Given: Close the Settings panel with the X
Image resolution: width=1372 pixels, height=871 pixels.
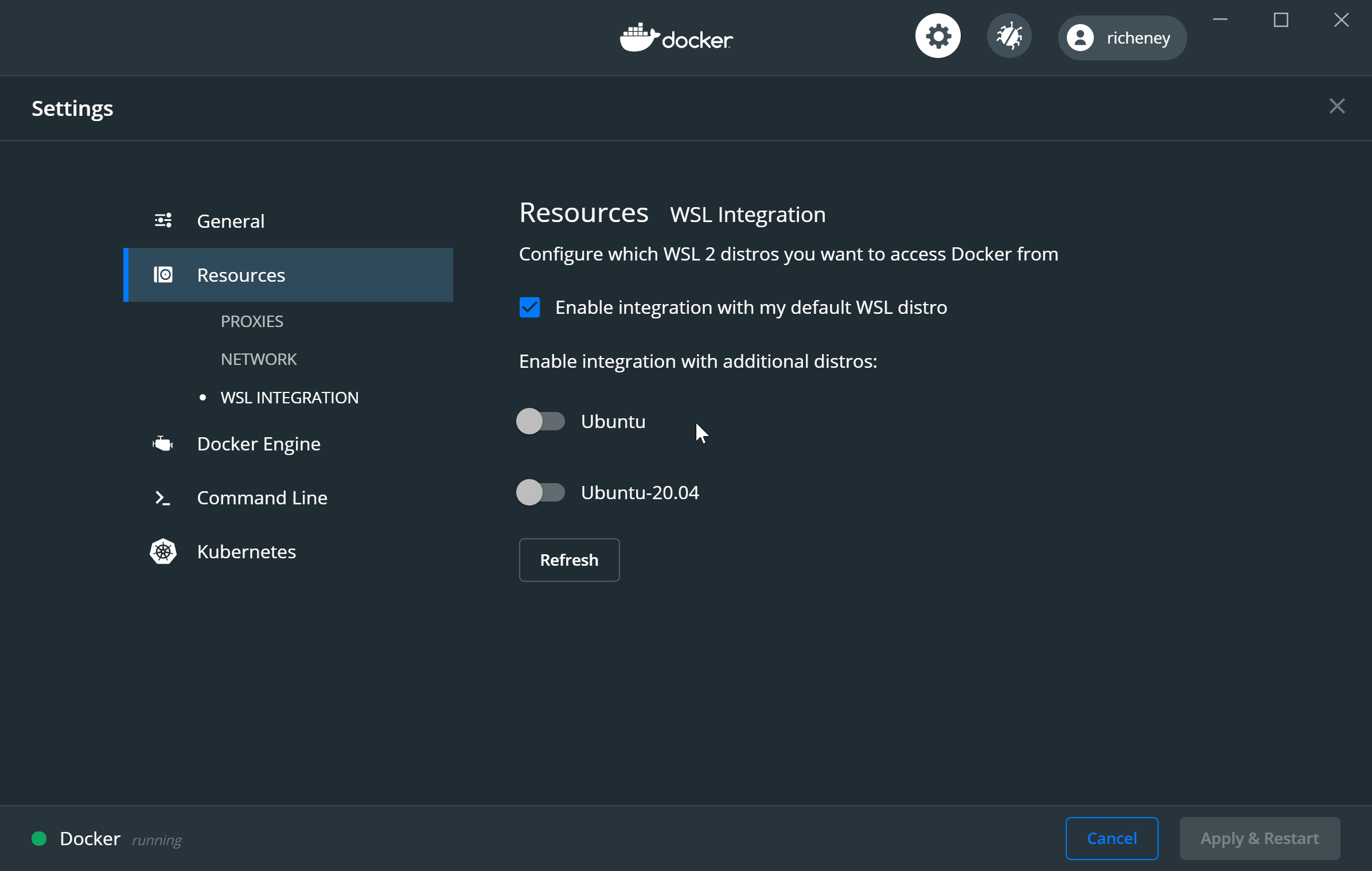Looking at the screenshot, I should point(1337,106).
